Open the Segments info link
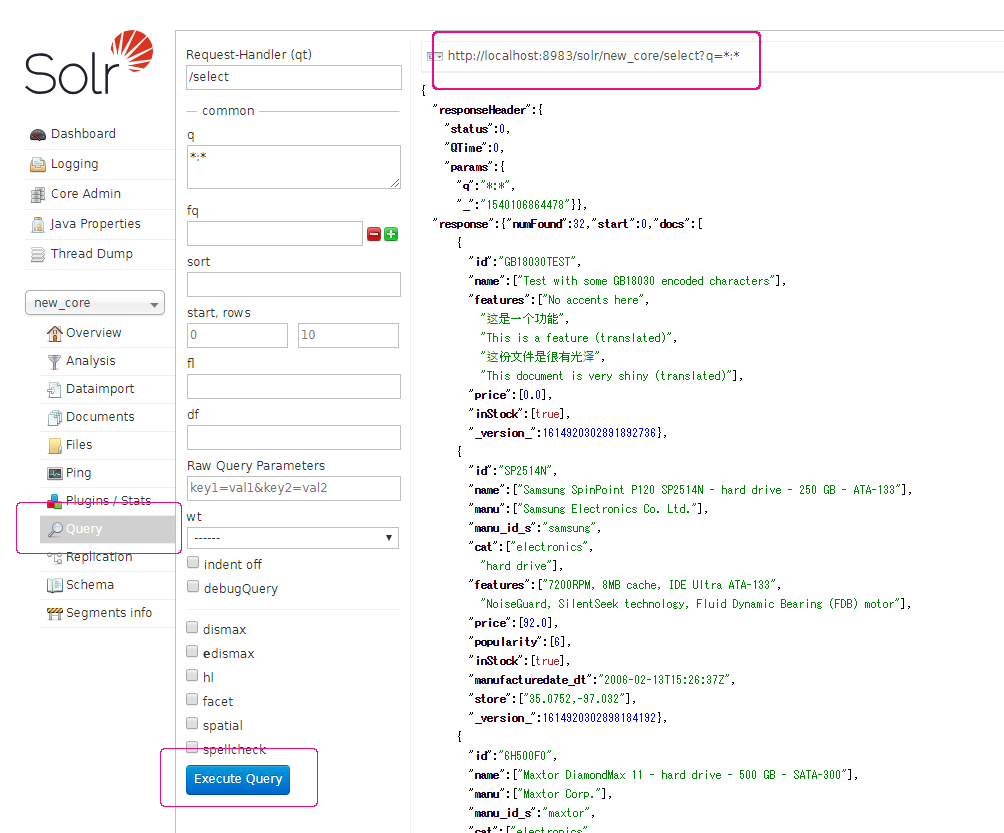Viewport: 1004px width, 833px height. [x=109, y=613]
